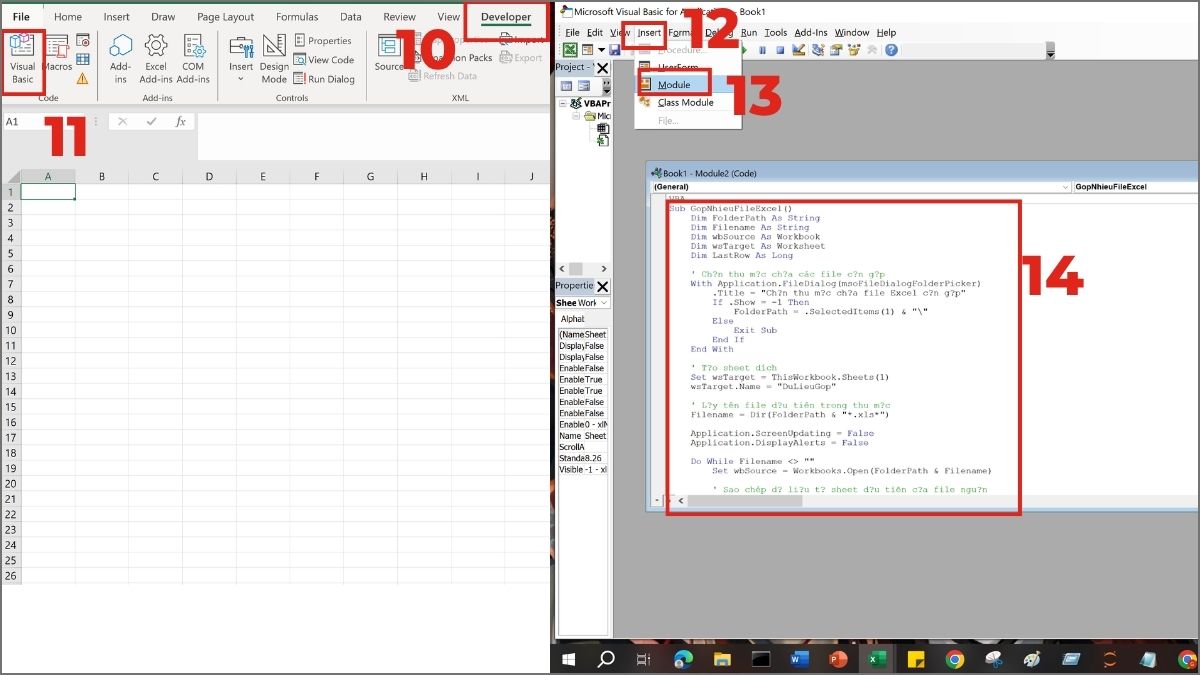Click the Record Macro icon

(x=83, y=40)
